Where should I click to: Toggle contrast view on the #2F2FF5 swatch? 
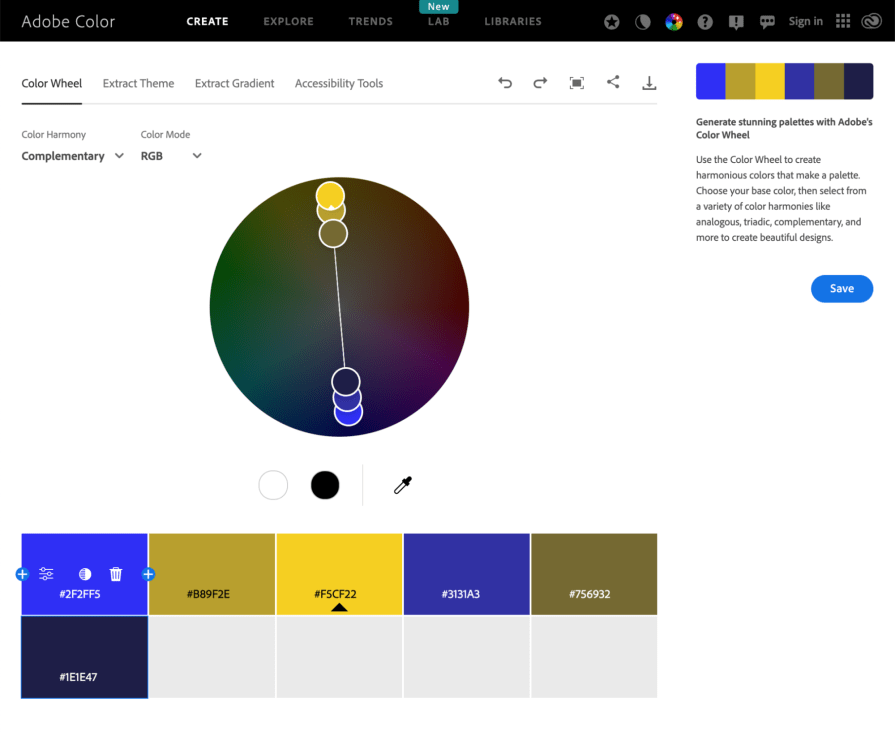85,574
